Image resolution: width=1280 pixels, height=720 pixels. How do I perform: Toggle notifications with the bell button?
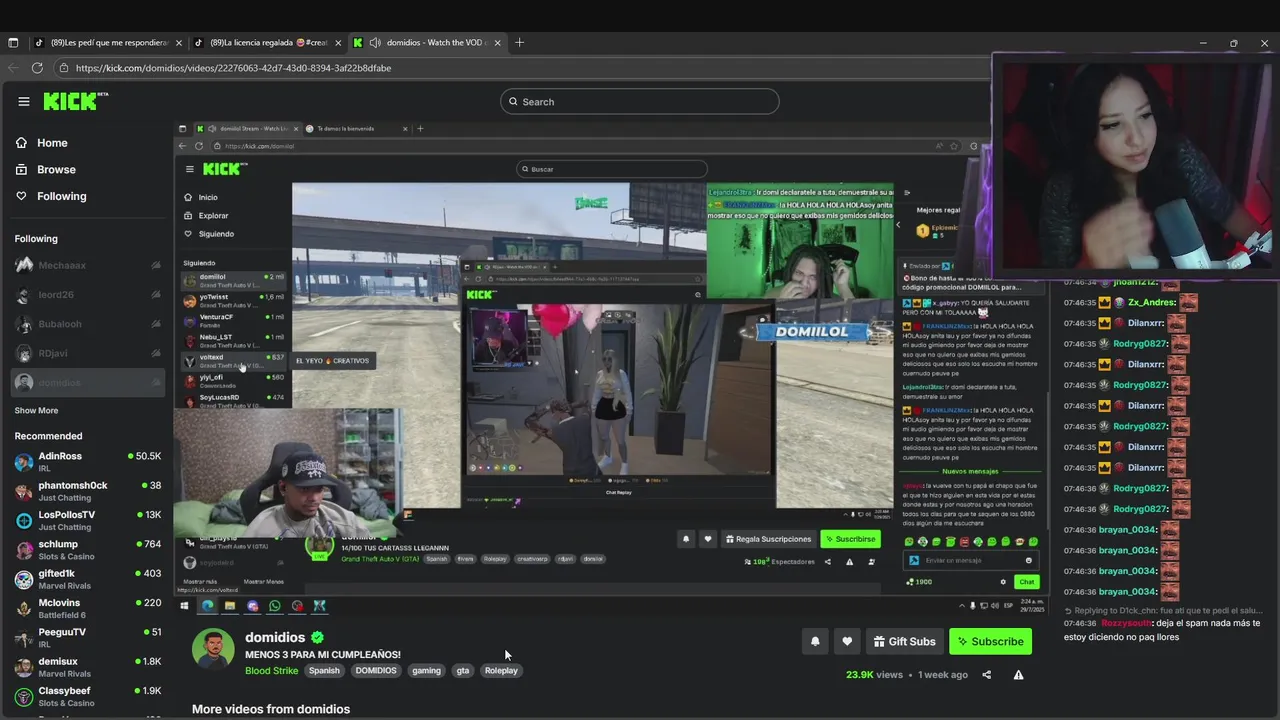[815, 642]
